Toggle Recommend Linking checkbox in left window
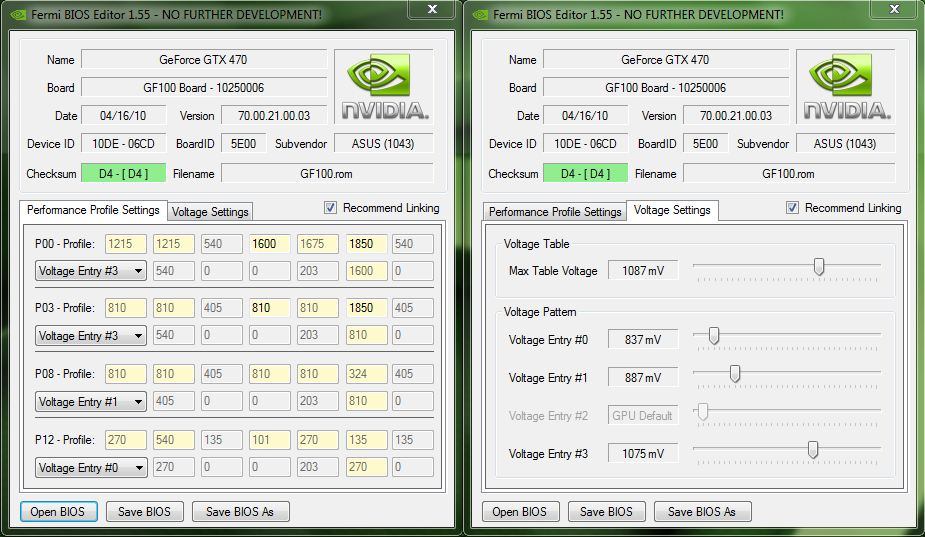Image resolution: width=925 pixels, height=537 pixels. pos(330,208)
